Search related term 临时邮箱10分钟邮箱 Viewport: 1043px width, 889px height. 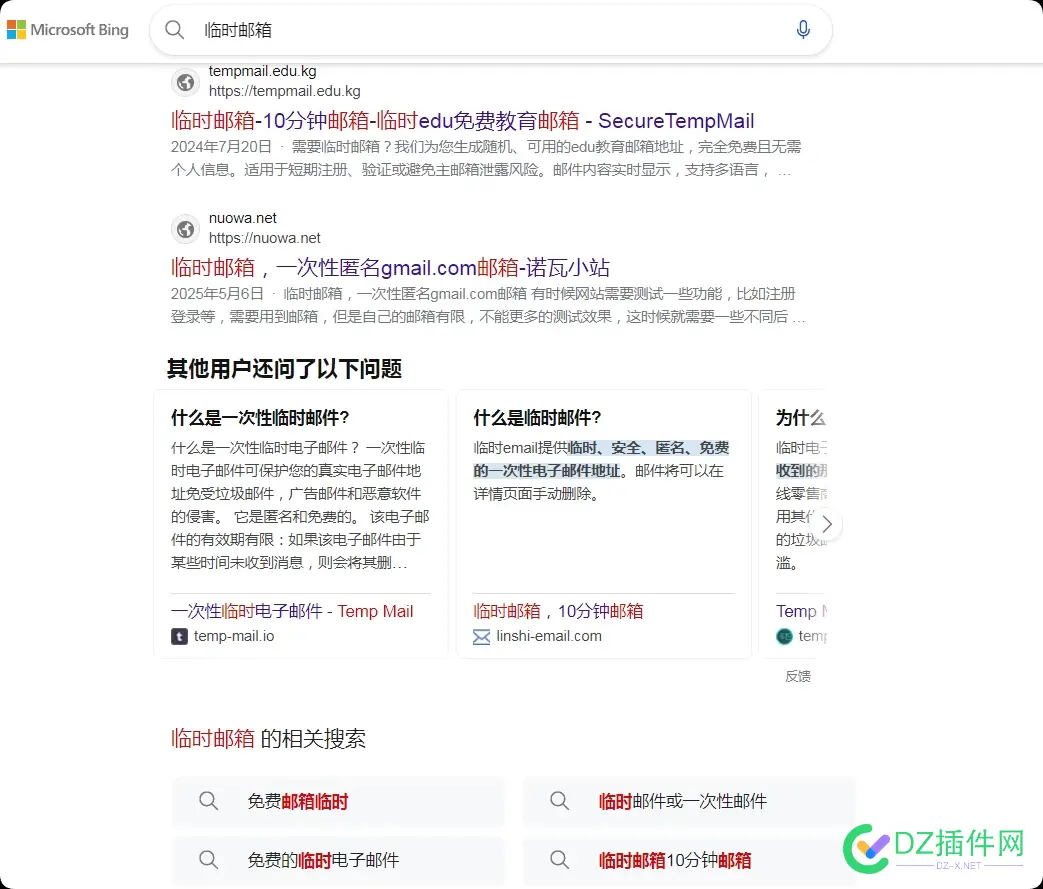pos(675,860)
